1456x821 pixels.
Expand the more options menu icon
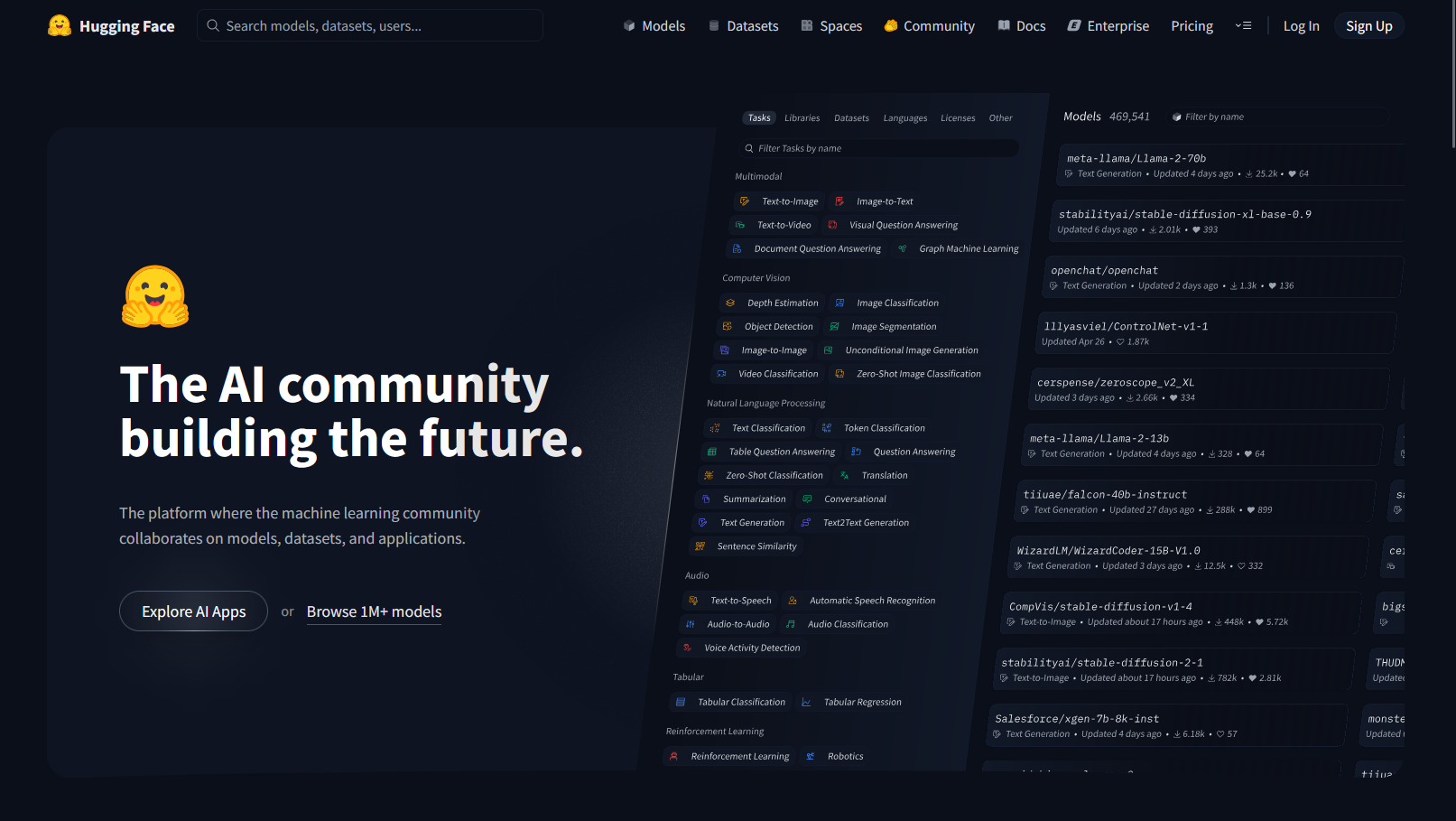click(1243, 26)
